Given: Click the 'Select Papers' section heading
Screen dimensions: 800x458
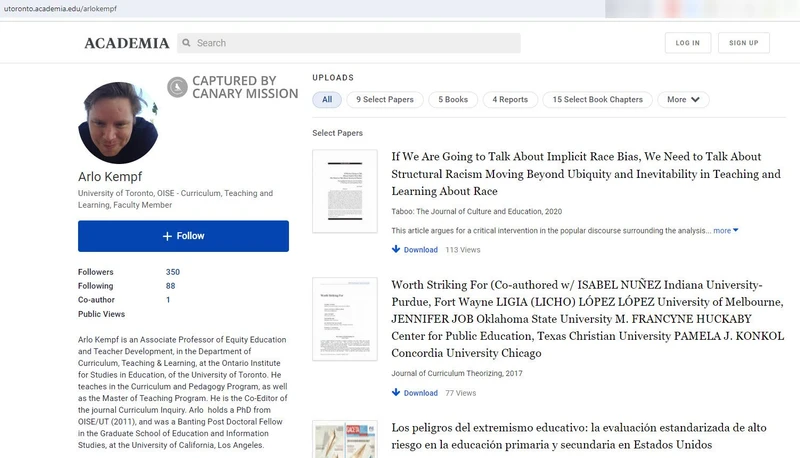Looking at the screenshot, I should (x=337, y=133).
